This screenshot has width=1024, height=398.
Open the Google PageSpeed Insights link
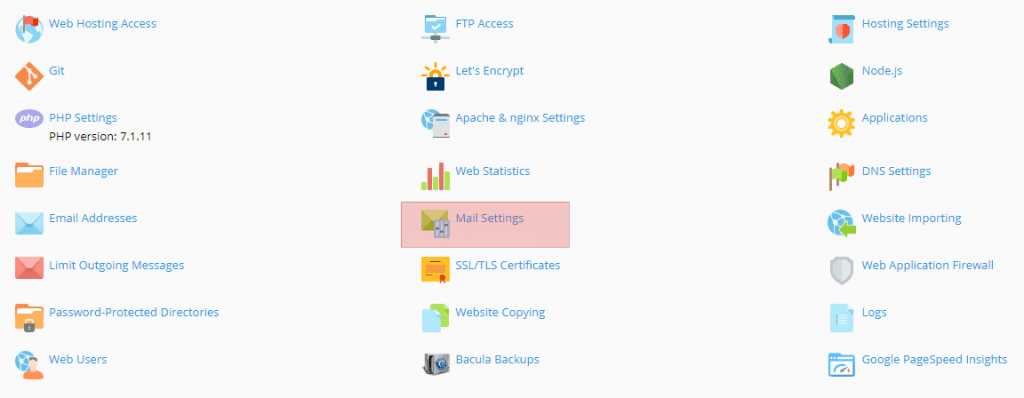tap(935, 359)
